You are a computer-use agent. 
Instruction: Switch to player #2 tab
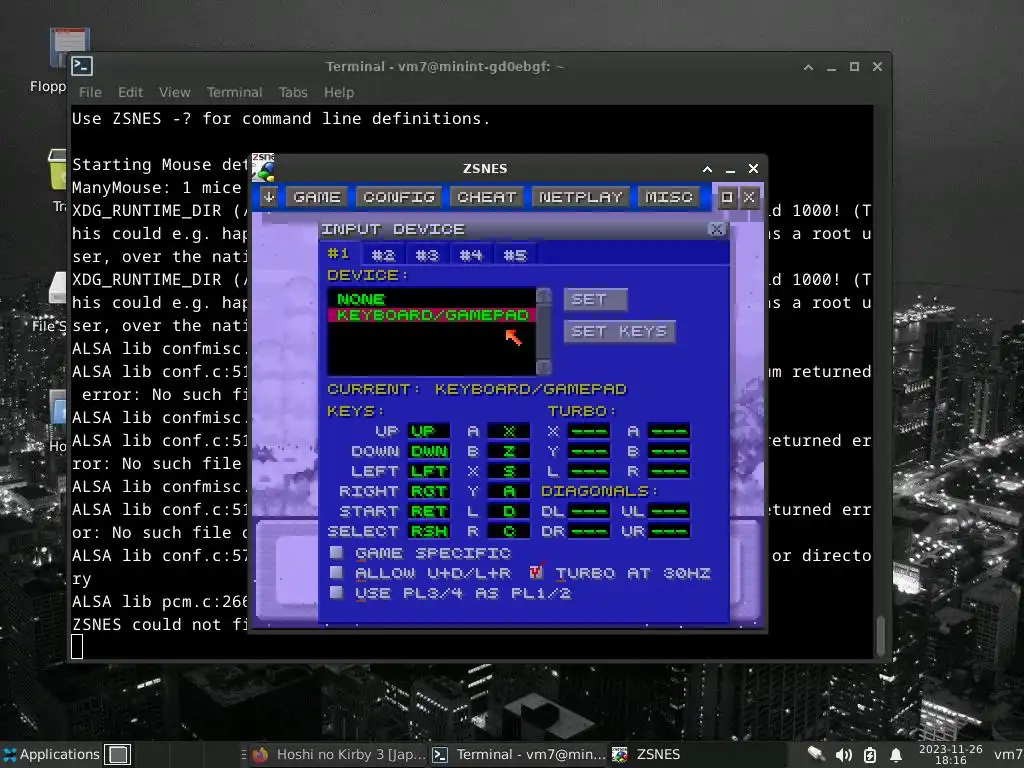(x=383, y=255)
